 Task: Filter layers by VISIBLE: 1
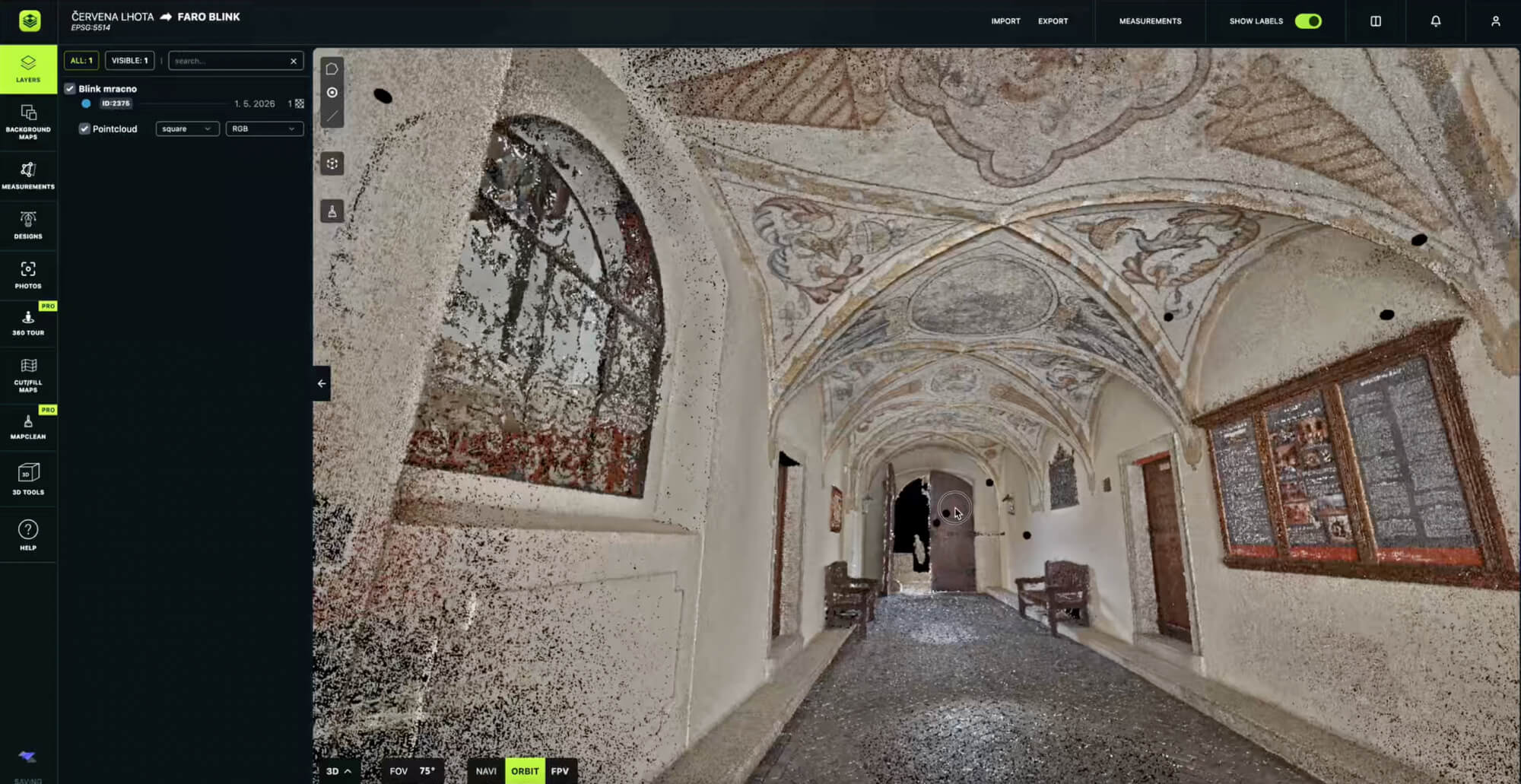(x=130, y=61)
